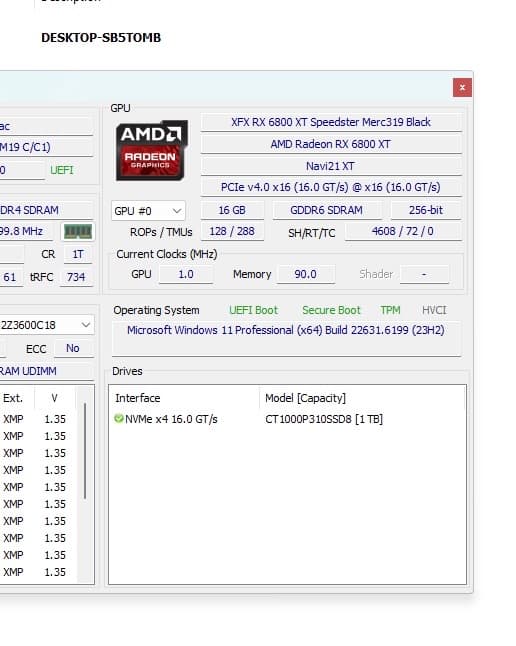Select the AMD Radeon RX 6800 XT field
Viewport: 516px width, 646px height.
tap(331, 144)
